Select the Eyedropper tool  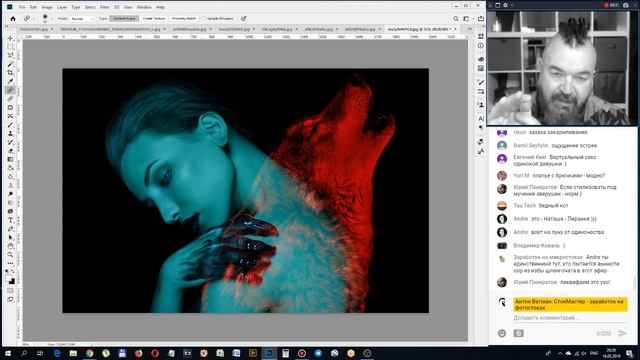point(11,81)
